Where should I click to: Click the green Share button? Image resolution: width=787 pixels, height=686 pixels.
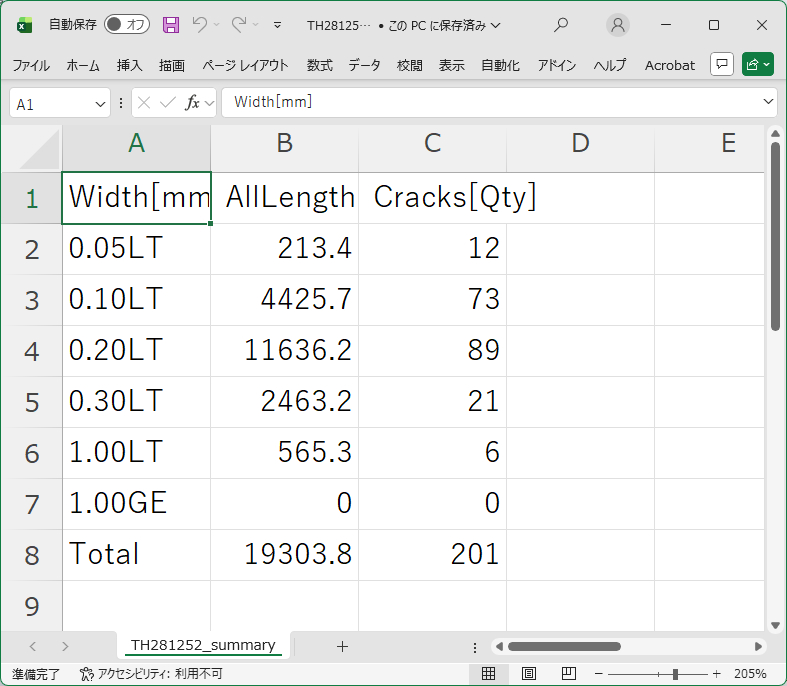[x=757, y=64]
